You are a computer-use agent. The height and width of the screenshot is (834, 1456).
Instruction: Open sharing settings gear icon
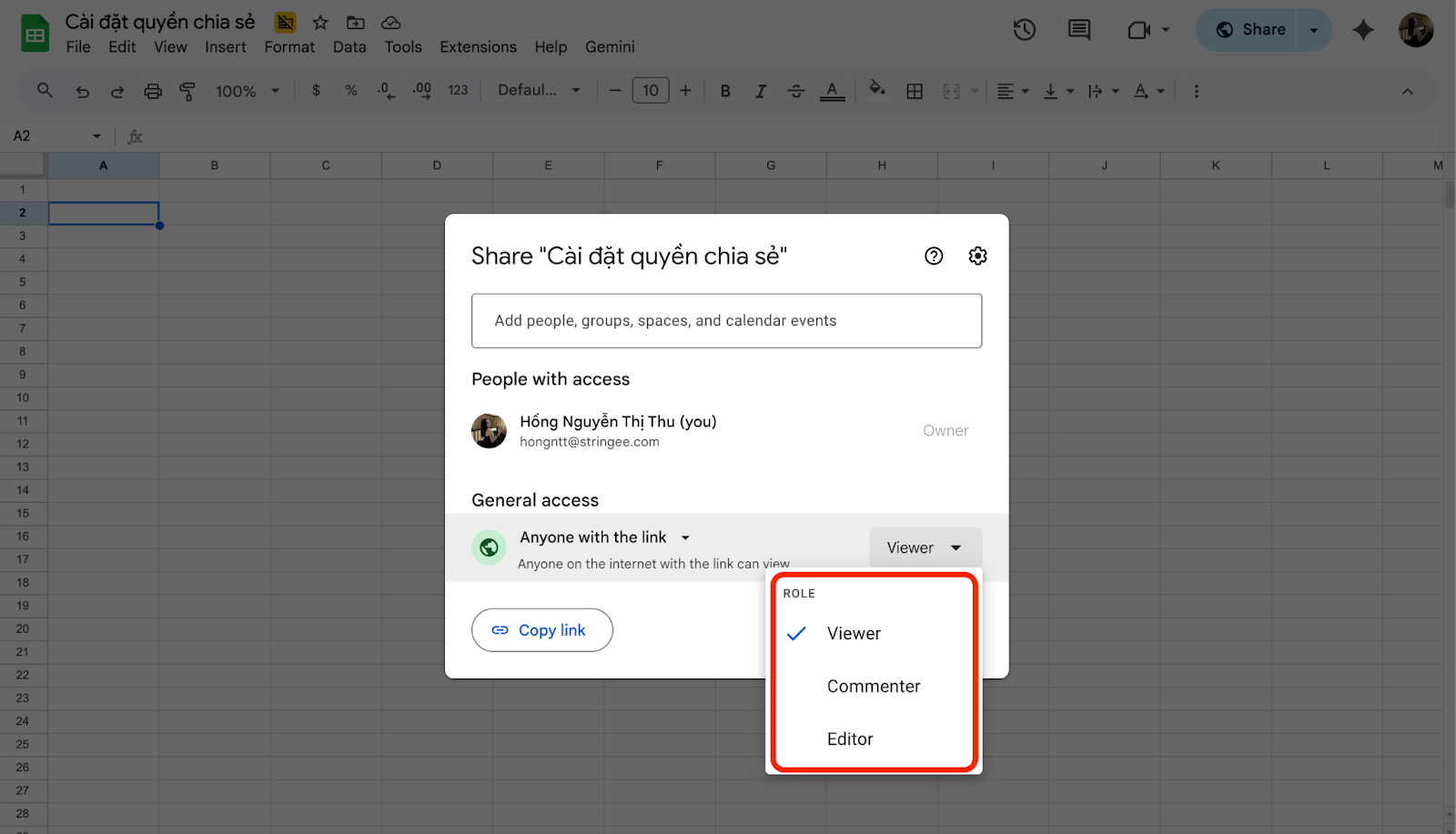(977, 256)
